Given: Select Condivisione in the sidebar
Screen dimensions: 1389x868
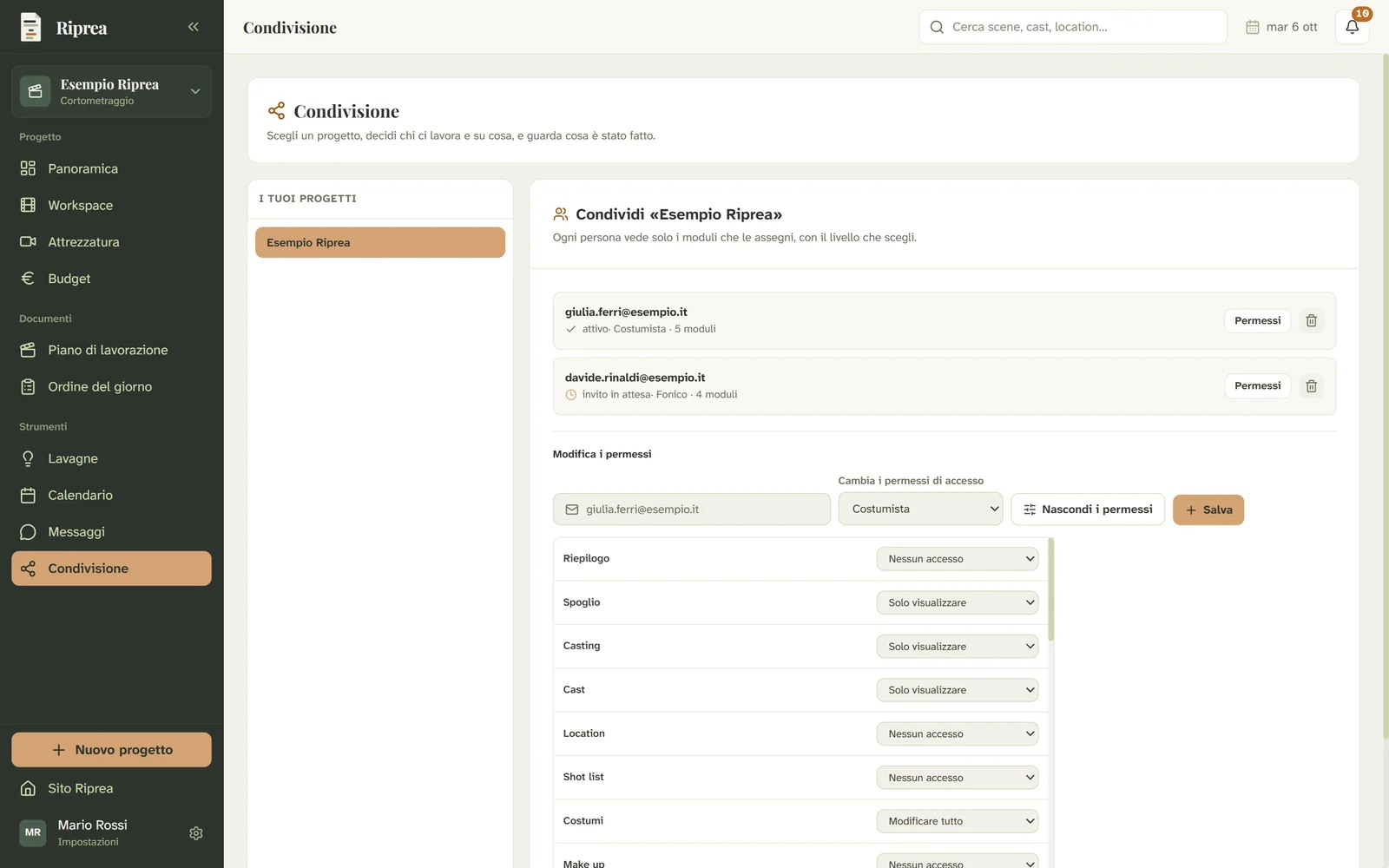Looking at the screenshot, I should [x=111, y=569].
